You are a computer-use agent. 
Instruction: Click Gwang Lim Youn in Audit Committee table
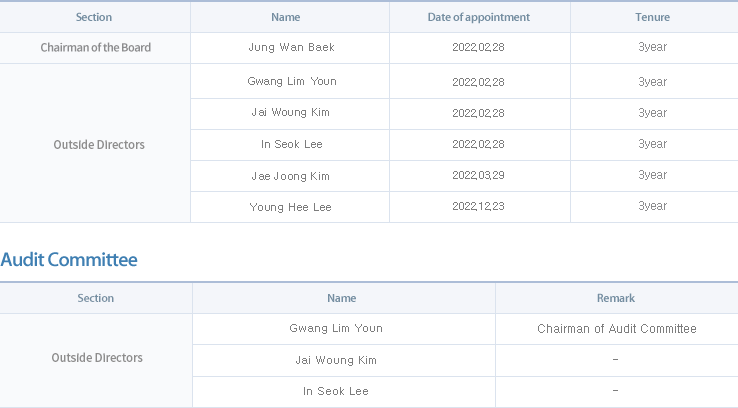coord(336,328)
